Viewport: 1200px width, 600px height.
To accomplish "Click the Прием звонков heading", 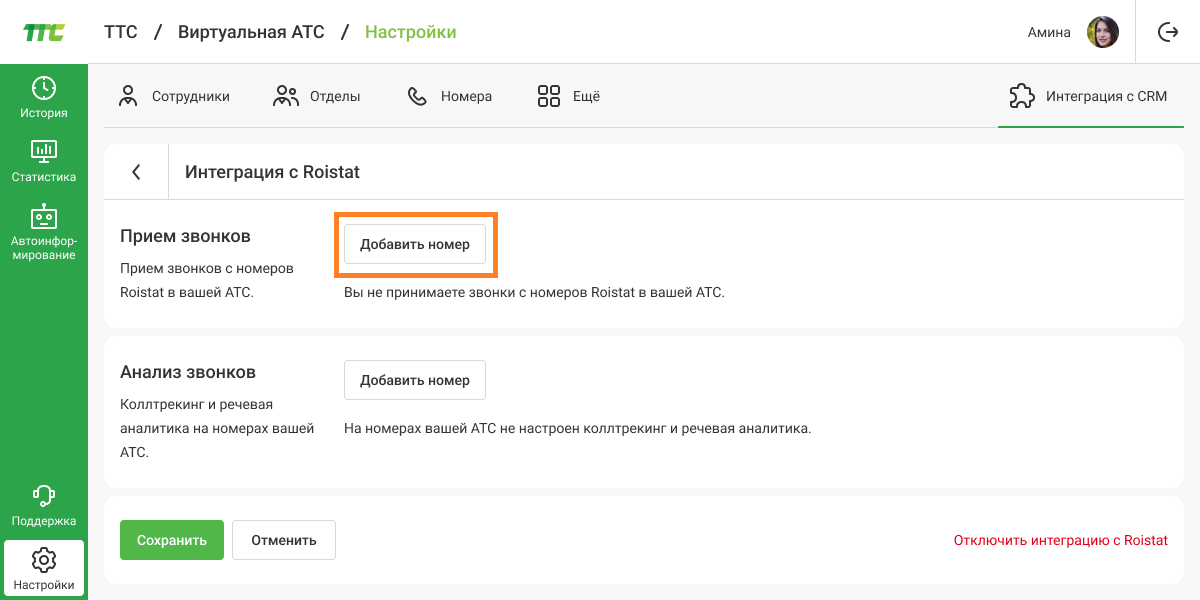I will point(185,236).
